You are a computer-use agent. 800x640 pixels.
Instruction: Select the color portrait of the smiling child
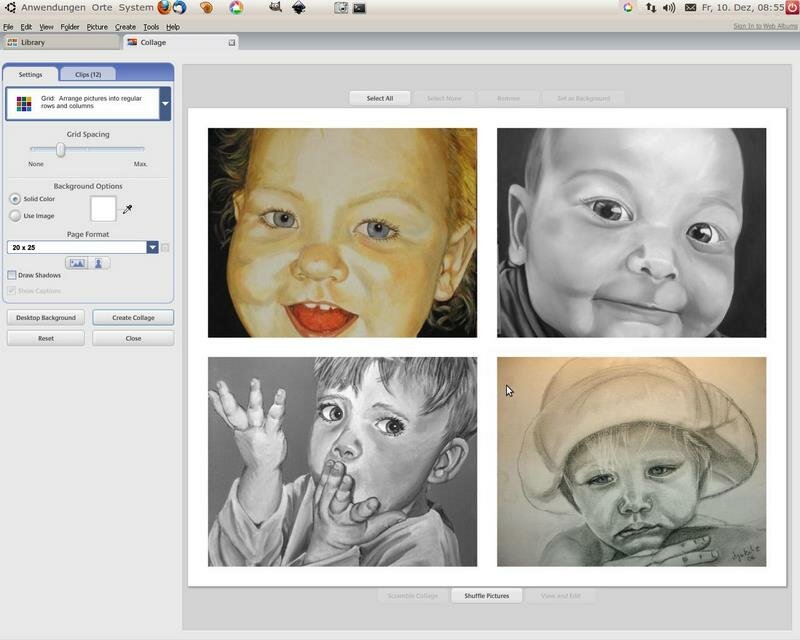342,233
